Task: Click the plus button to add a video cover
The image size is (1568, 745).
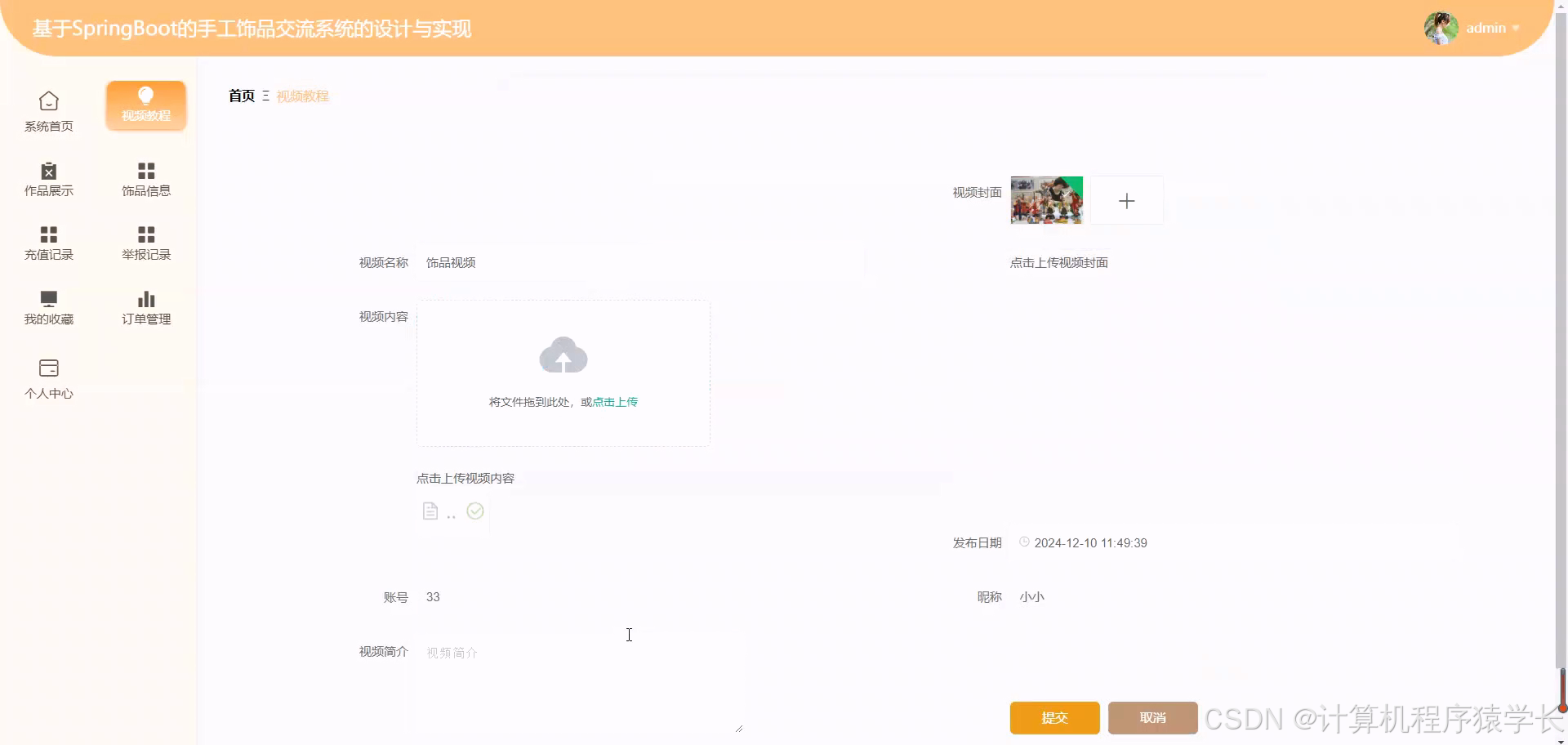Action: pyautogui.click(x=1127, y=200)
